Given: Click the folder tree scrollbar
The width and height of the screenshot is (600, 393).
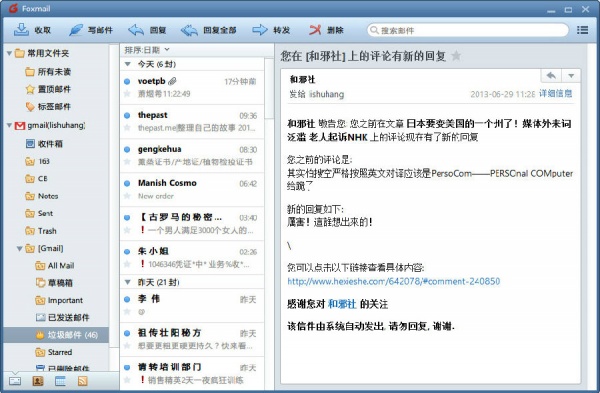Looking at the screenshot, I should click(x=114, y=195).
